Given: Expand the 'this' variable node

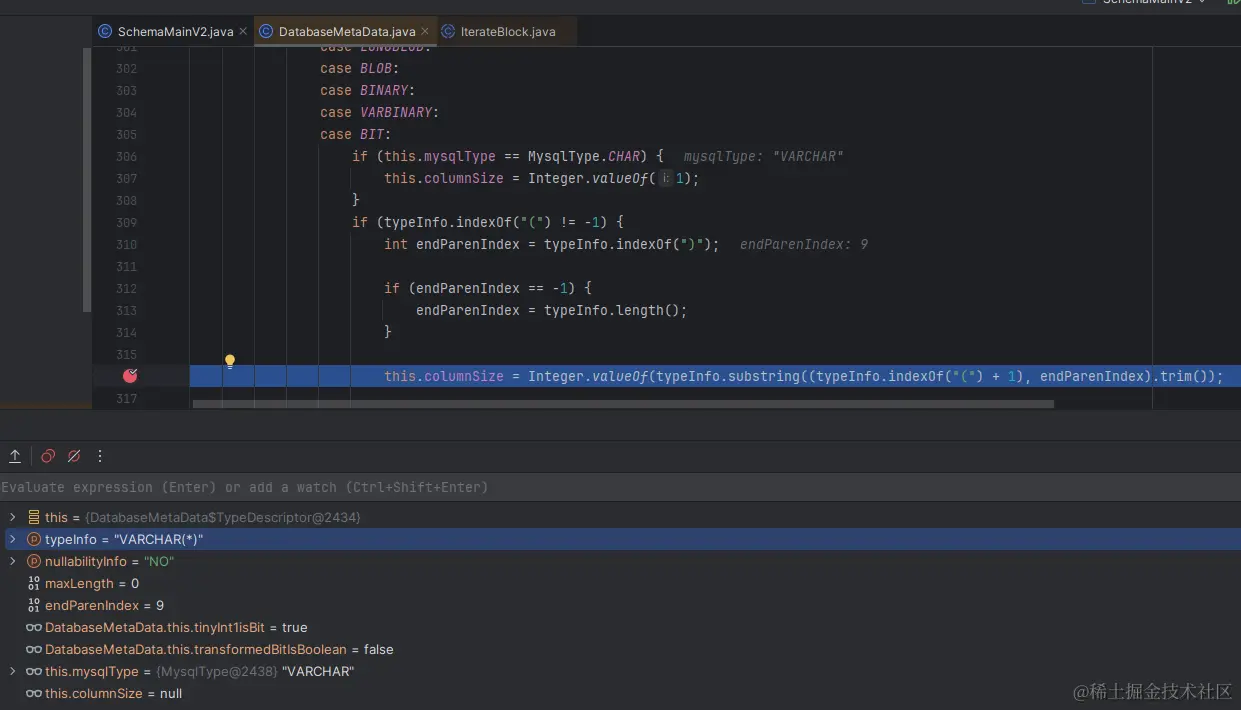Looking at the screenshot, I should click(12, 517).
